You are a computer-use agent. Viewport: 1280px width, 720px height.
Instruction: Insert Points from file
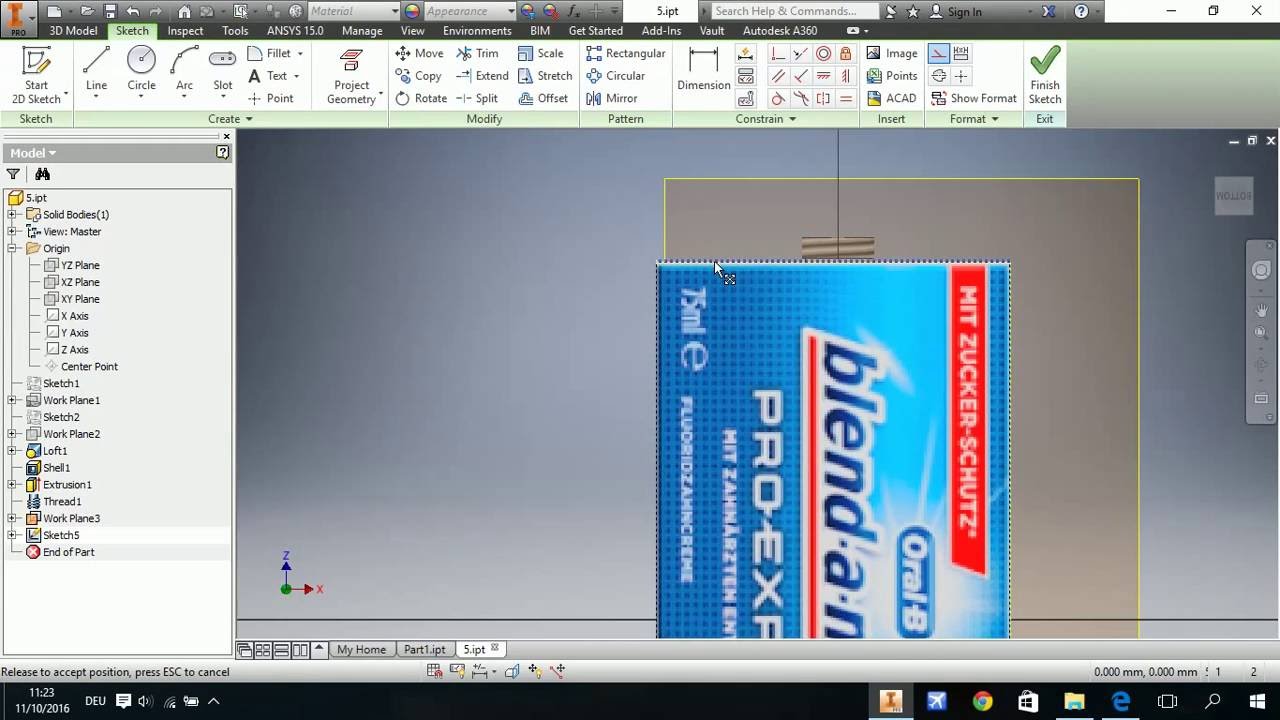(x=891, y=76)
